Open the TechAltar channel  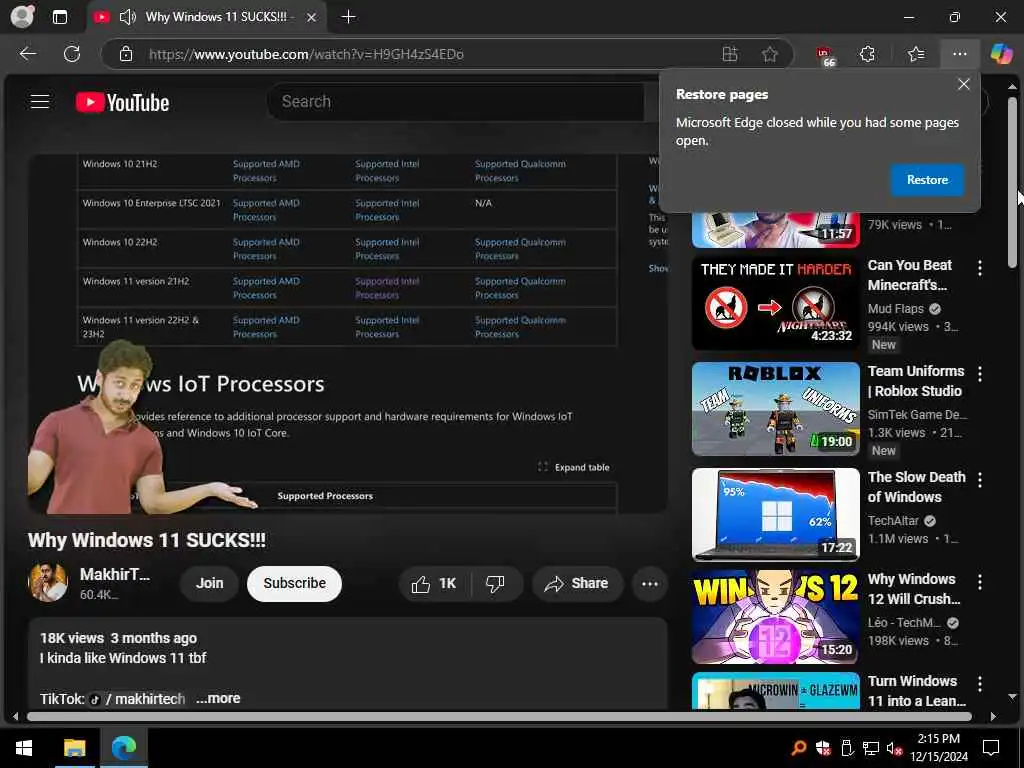(x=893, y=520)
